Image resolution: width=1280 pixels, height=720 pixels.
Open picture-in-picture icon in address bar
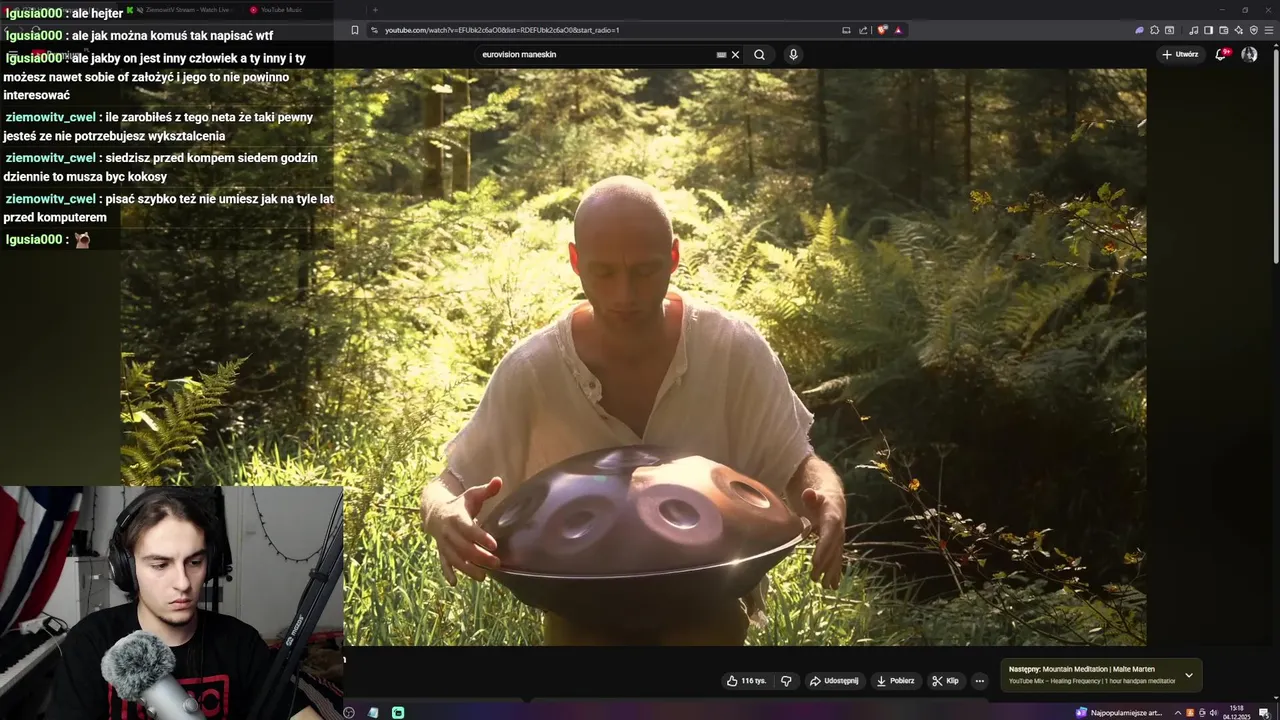(846, 30)
